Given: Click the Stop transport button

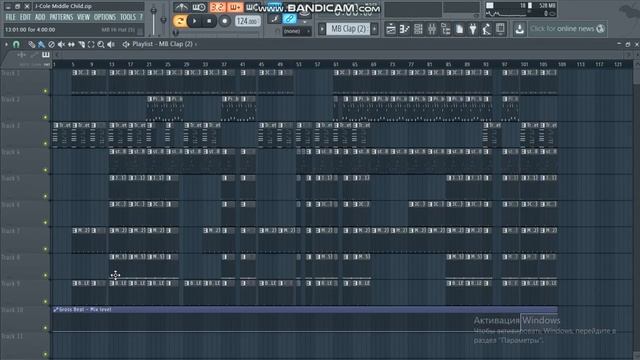Looking at the screenshot, I should coord(209,21).
